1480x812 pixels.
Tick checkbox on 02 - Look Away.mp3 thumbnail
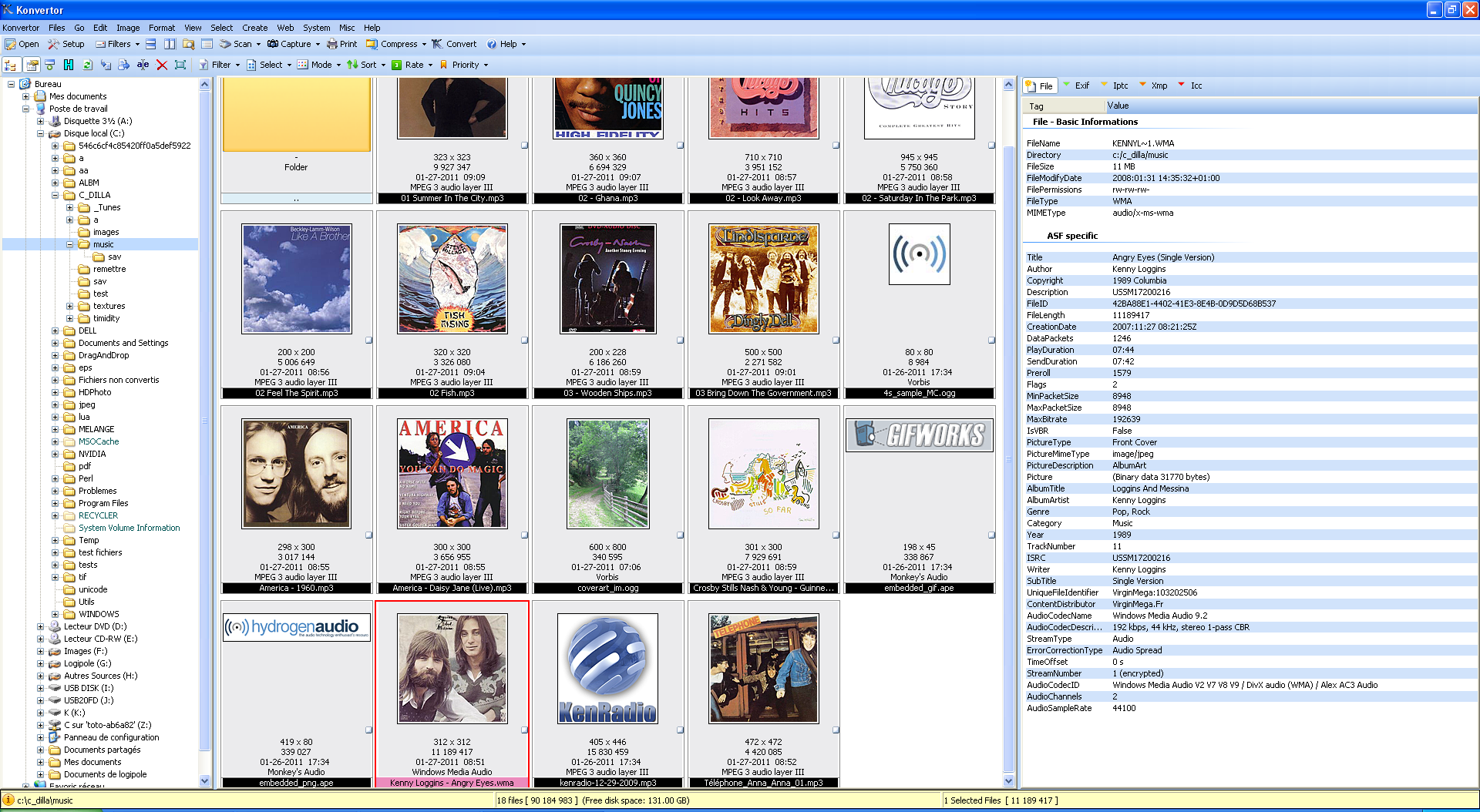[x=836, y=145]
